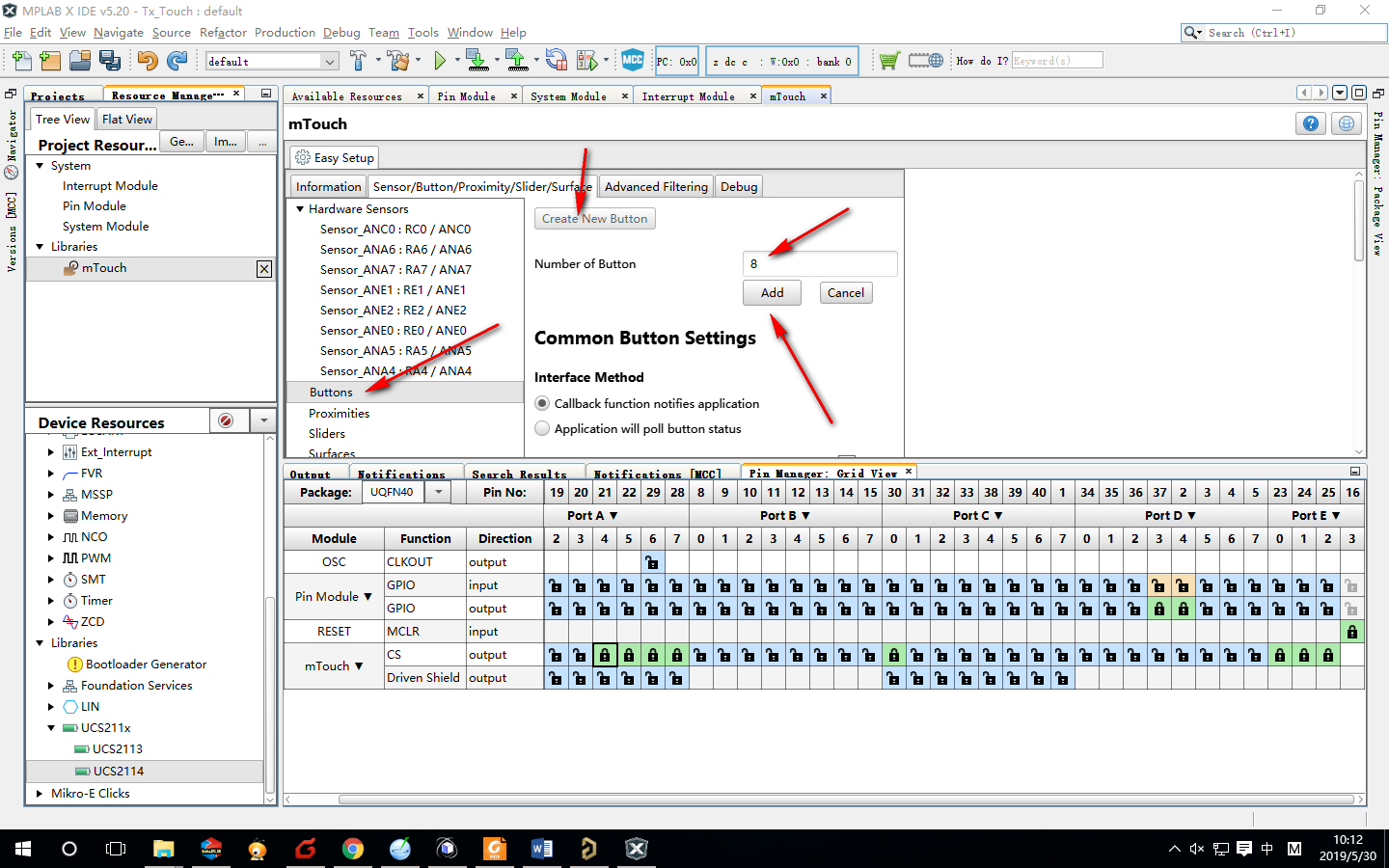The height and width of the screenshot is (868, 1389).
Task: Click the Clean and Build icon
Action: point(397,61)
